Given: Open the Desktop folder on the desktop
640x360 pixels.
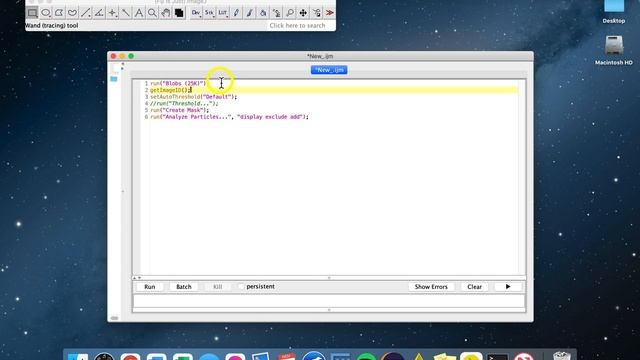Looking at the screenshot, I should [x=614, y=11].
